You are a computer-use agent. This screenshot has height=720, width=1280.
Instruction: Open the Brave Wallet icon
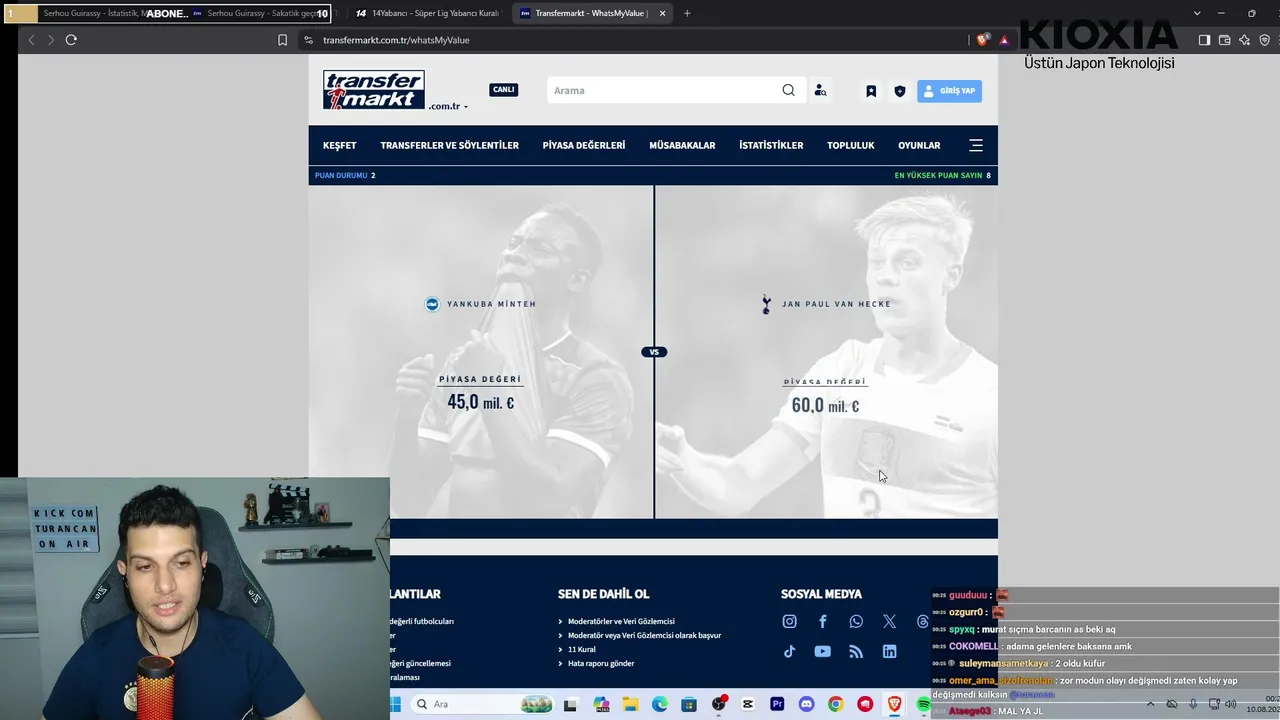(1224, 40)
